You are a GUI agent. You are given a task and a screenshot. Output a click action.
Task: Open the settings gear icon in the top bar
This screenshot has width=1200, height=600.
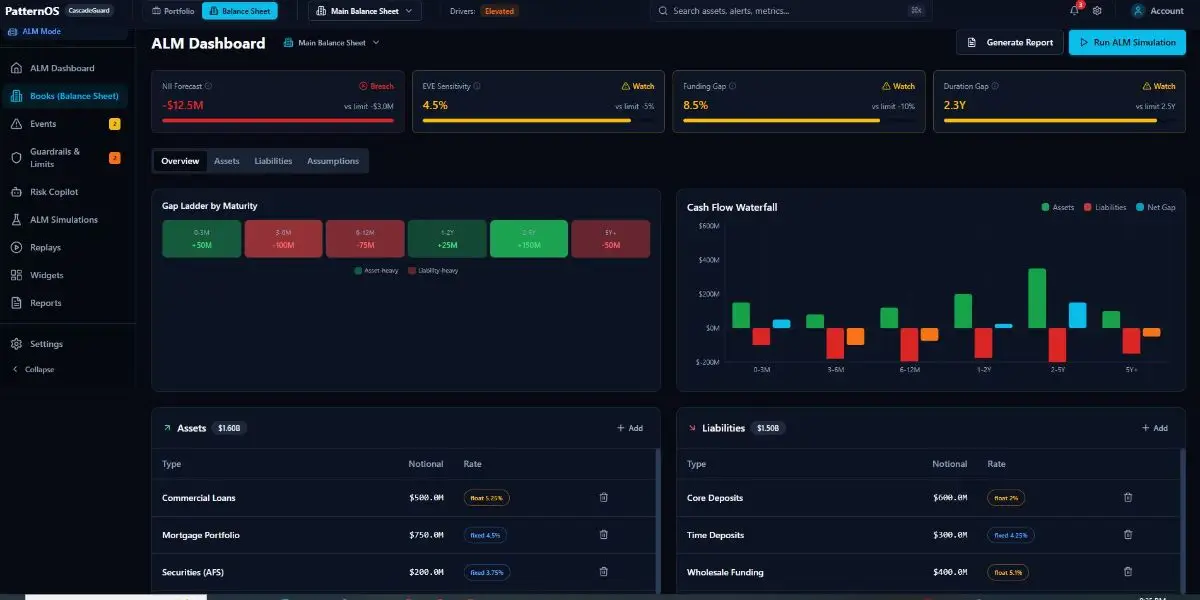(x=1097, y=11)
